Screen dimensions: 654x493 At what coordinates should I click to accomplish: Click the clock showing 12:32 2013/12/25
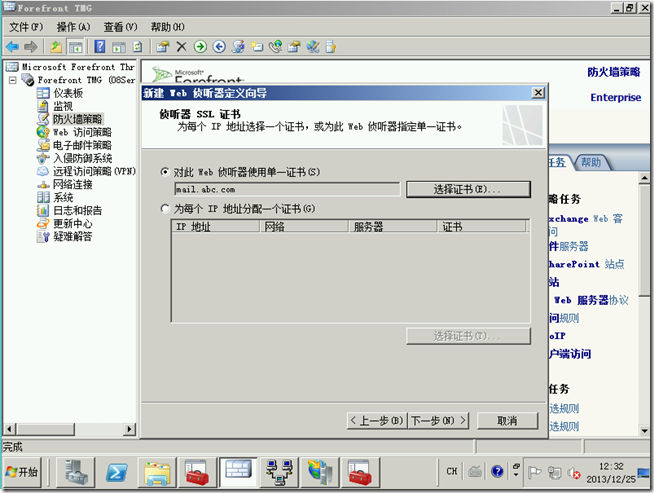click(611, 473)
